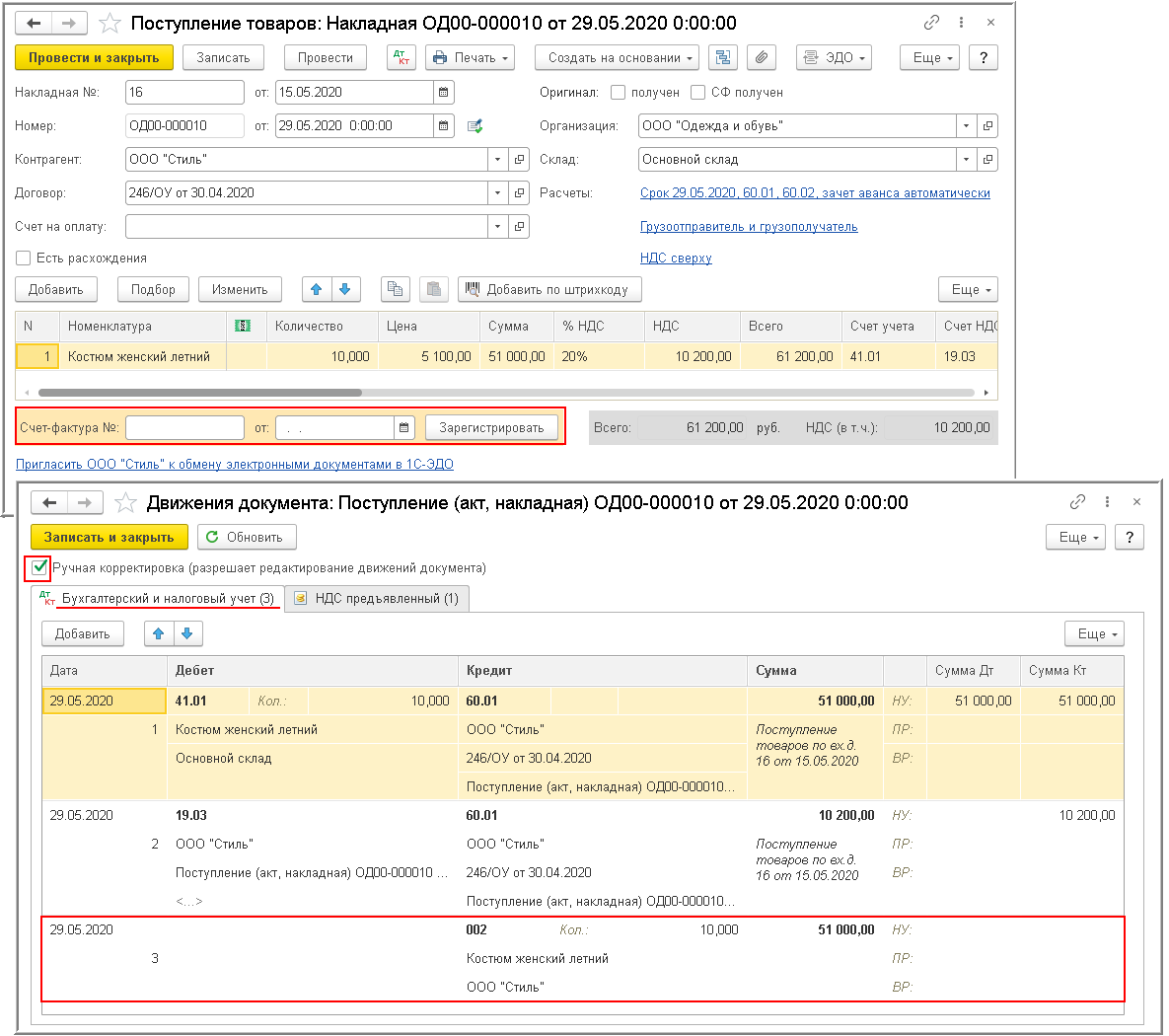Viewport: 1169px width, 1036px height.
Task: Enable the Оригинал получен checkbox
Action: (x=618, y=93)
